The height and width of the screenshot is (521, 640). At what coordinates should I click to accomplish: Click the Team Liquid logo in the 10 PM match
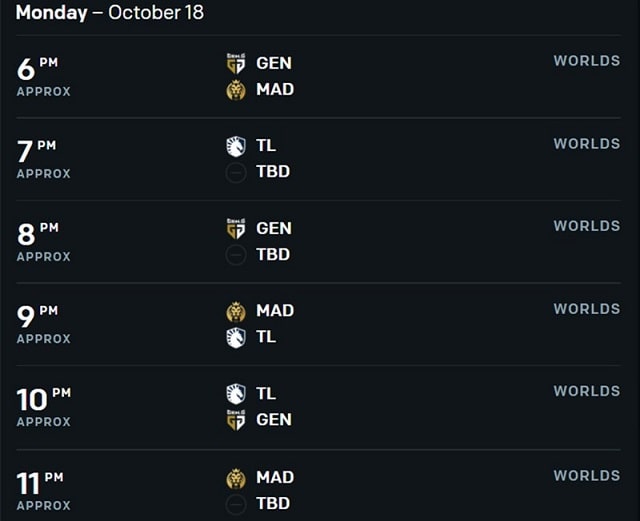point(236,394)
